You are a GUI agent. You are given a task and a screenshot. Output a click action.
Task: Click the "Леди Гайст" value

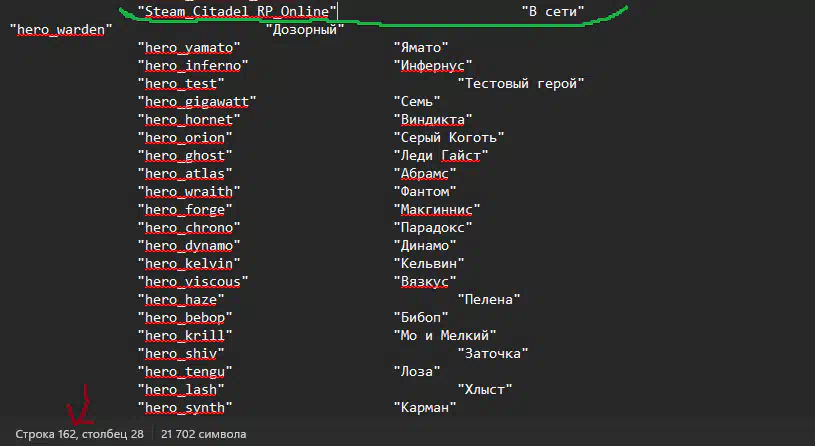(441, 156)
